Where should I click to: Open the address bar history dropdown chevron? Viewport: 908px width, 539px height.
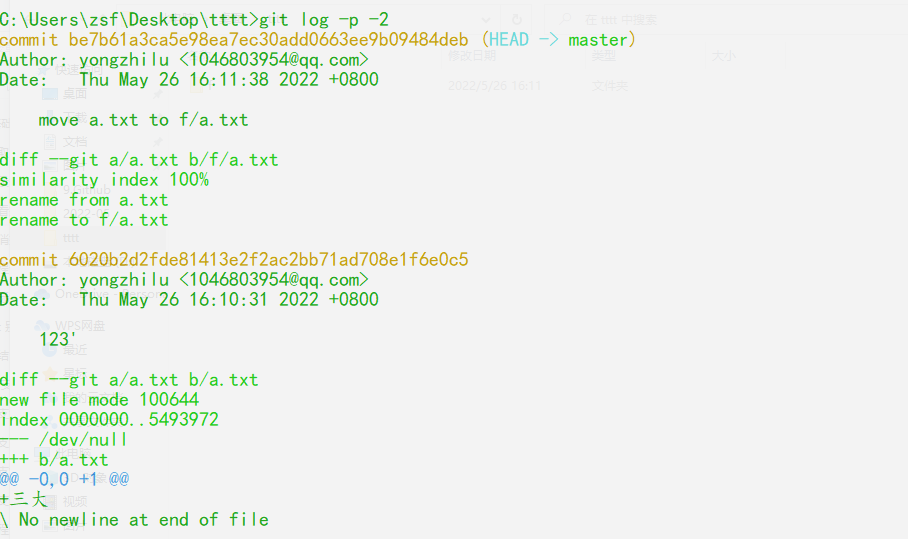pos(486,20)
